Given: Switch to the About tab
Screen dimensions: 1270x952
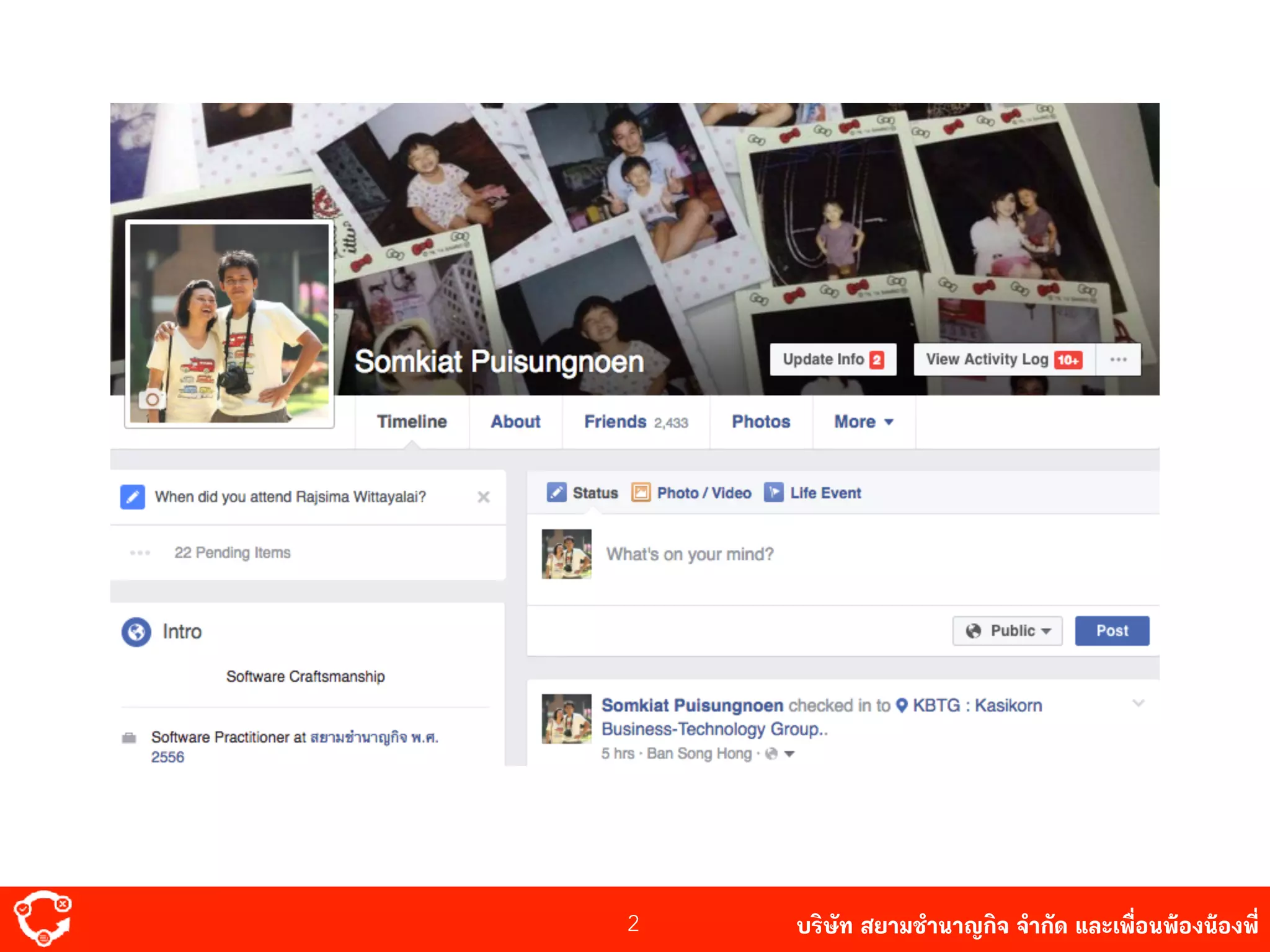Looking at the screenshot, I should coord(515,422).
